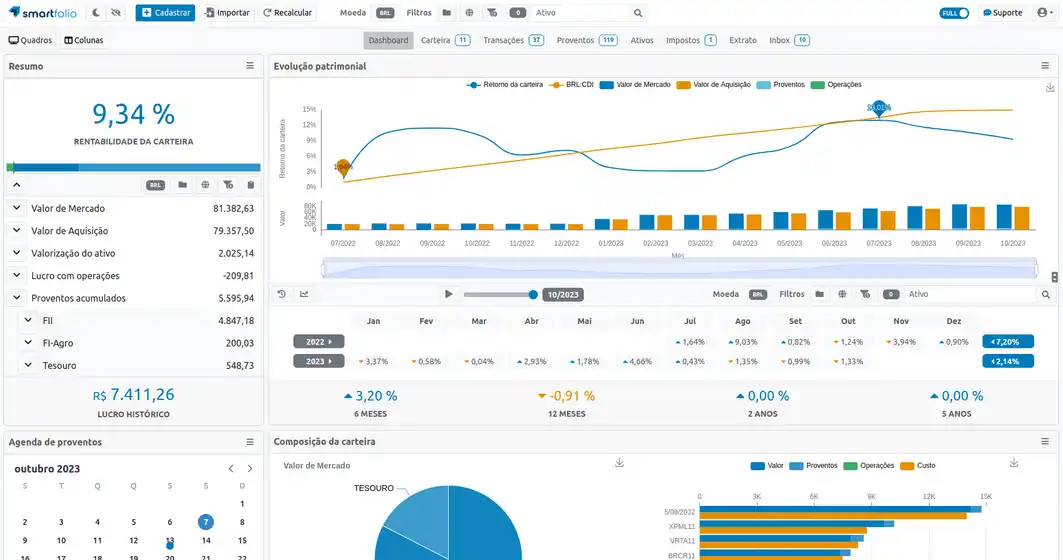Collapse Proventos acumulados row
1063x560 pixels.
point(16,298)
